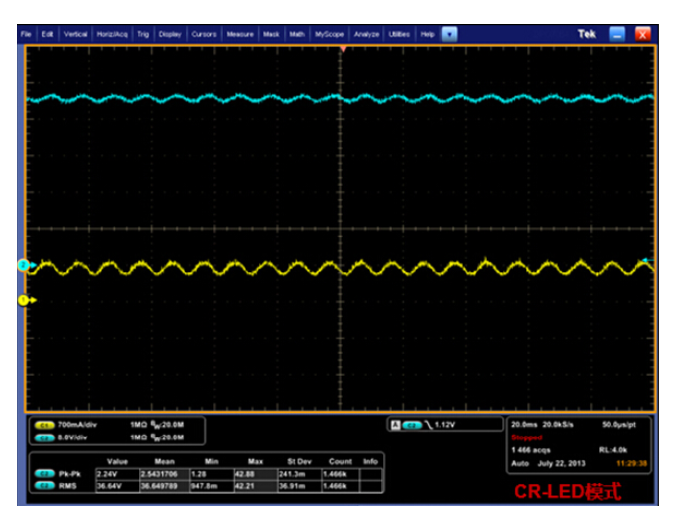This screenshot has width=686, height=526.
Task: Open the Horiz/Acq menu
Action: 112,34
